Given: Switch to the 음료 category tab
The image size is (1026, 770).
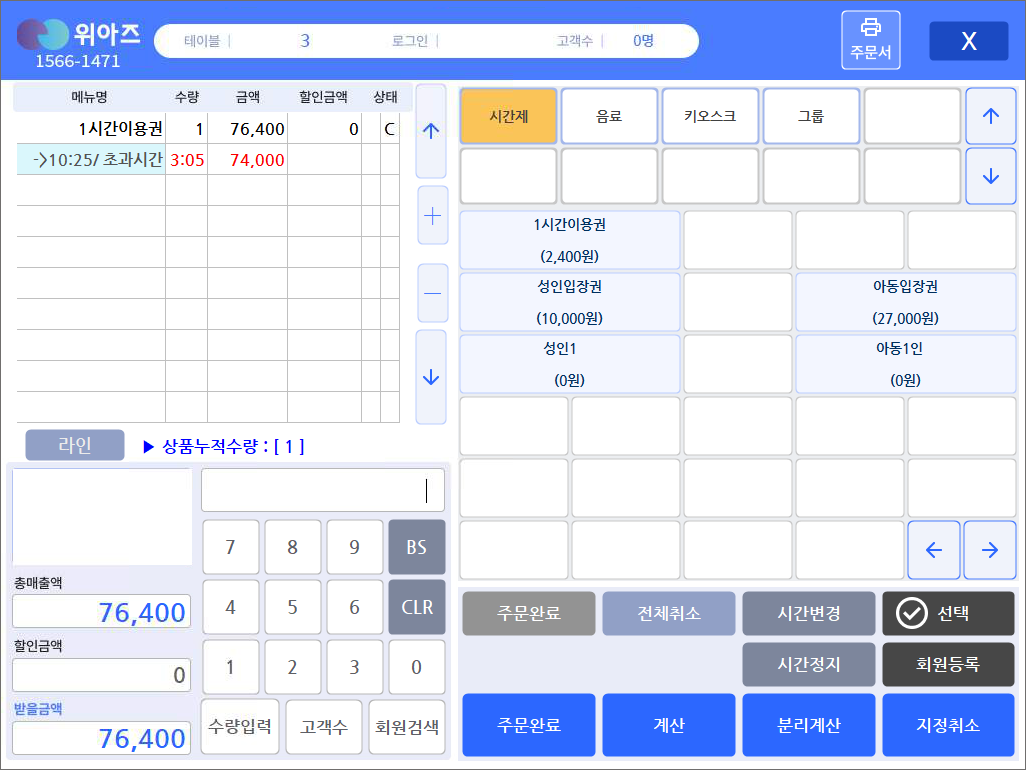Looking at the screenshot, I should coord(609,116).
